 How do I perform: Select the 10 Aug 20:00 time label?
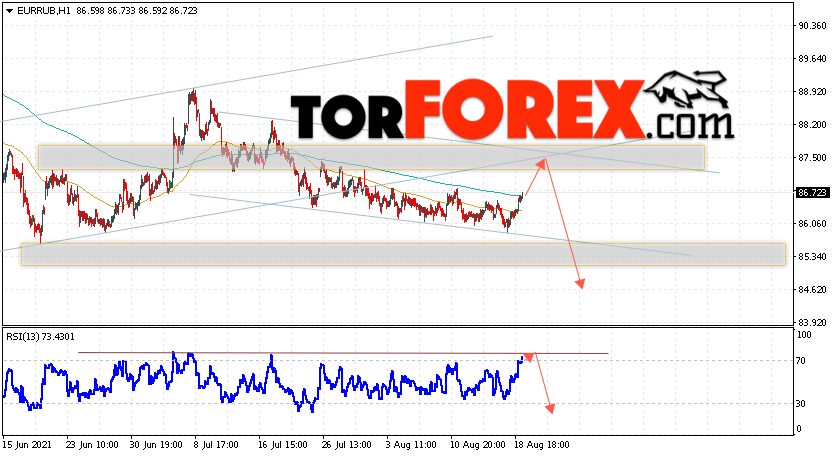[x=477, y=445]
